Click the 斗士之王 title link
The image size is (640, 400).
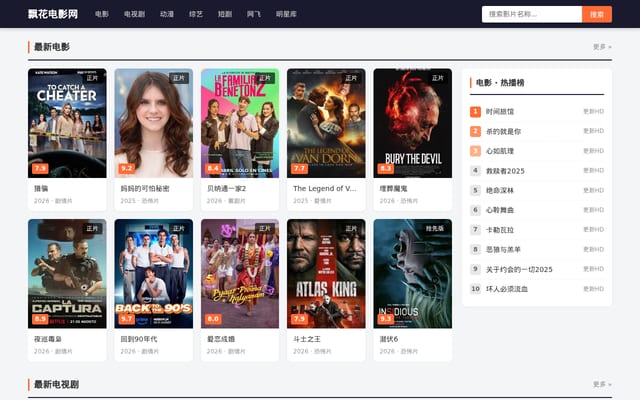[x=307, y=339]
